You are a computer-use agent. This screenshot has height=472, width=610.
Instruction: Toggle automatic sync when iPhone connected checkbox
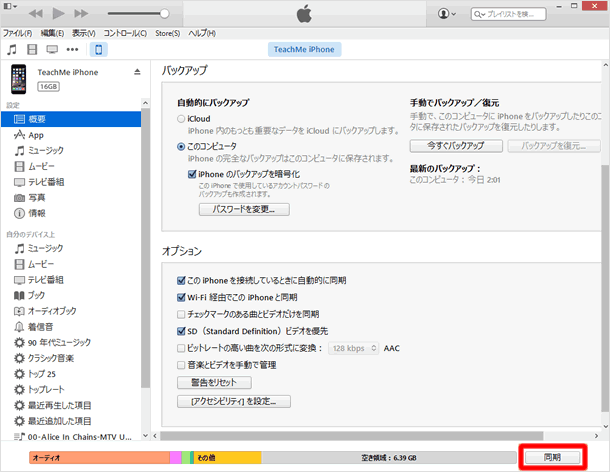[181, 281]
